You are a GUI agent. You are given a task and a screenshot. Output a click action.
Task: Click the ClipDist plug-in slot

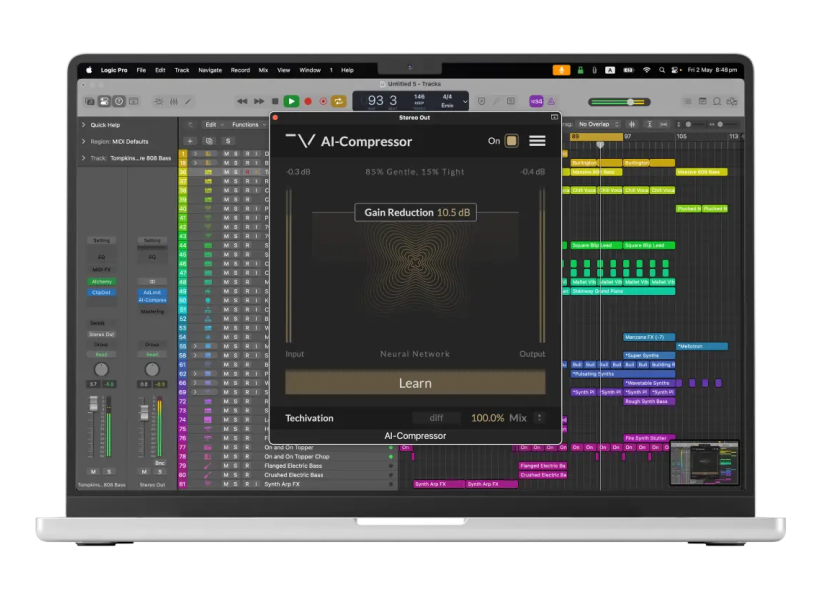pyautogui.click(x=101, y=292)
